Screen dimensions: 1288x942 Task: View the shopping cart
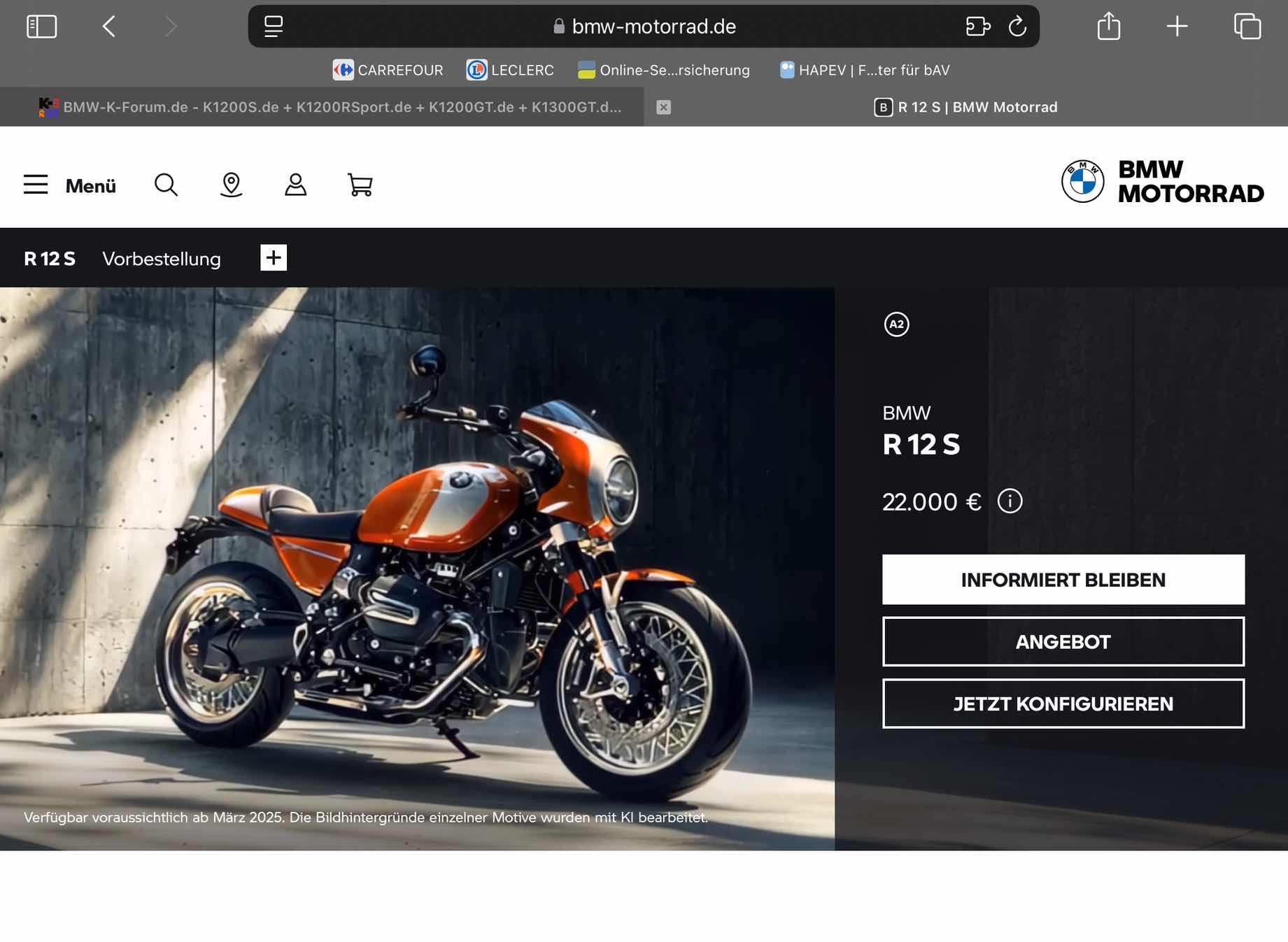360,185
